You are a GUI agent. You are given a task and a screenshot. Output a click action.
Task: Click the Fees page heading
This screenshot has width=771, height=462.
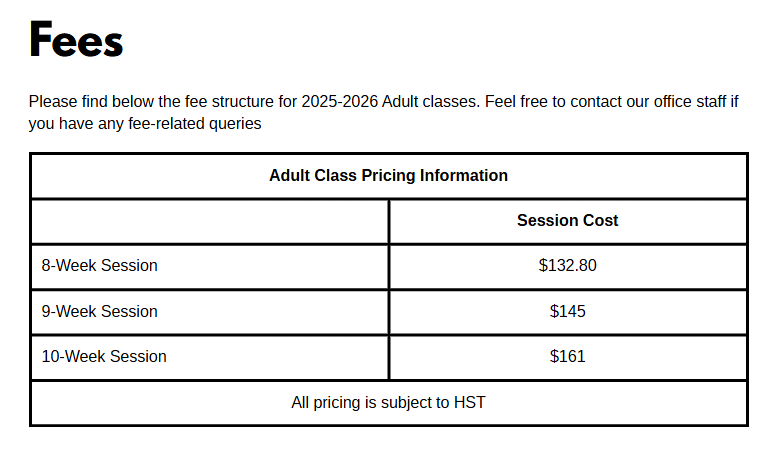click(76, 42)
